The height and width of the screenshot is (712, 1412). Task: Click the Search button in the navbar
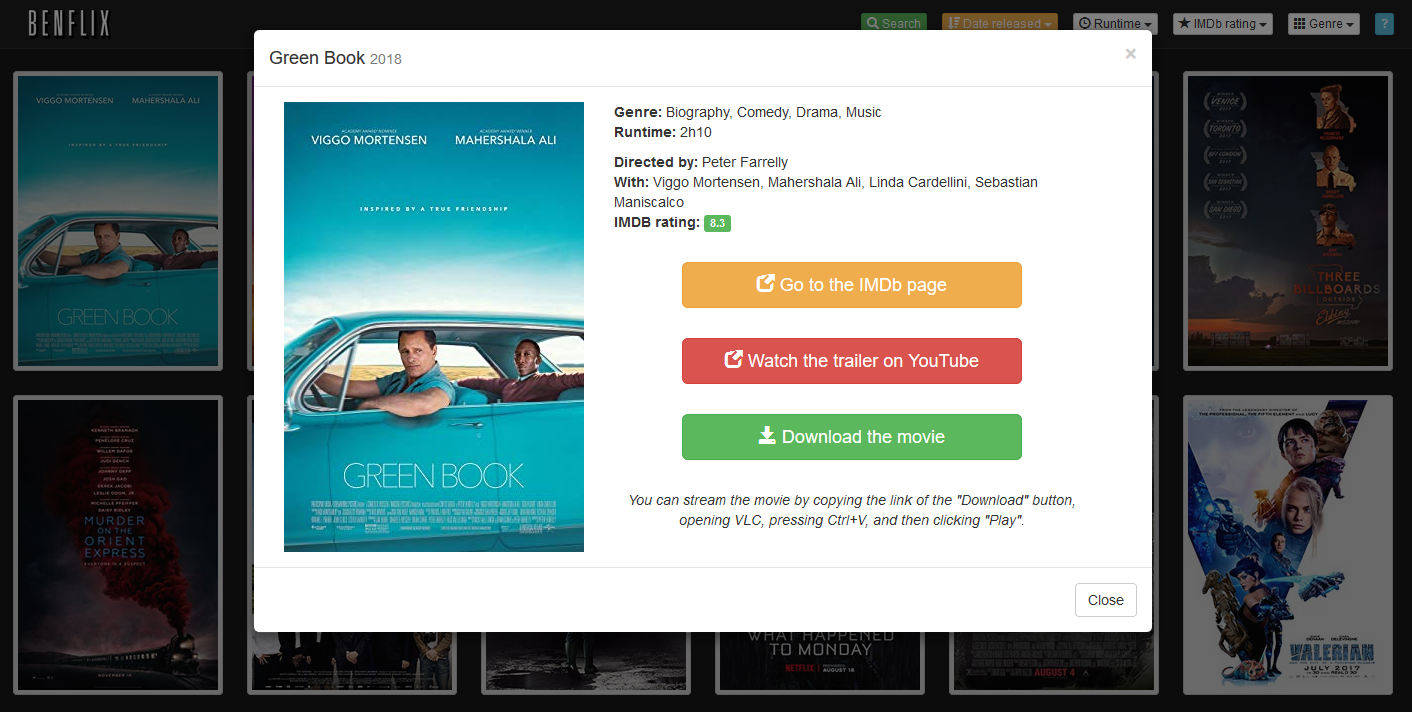[x=894, y=23]
